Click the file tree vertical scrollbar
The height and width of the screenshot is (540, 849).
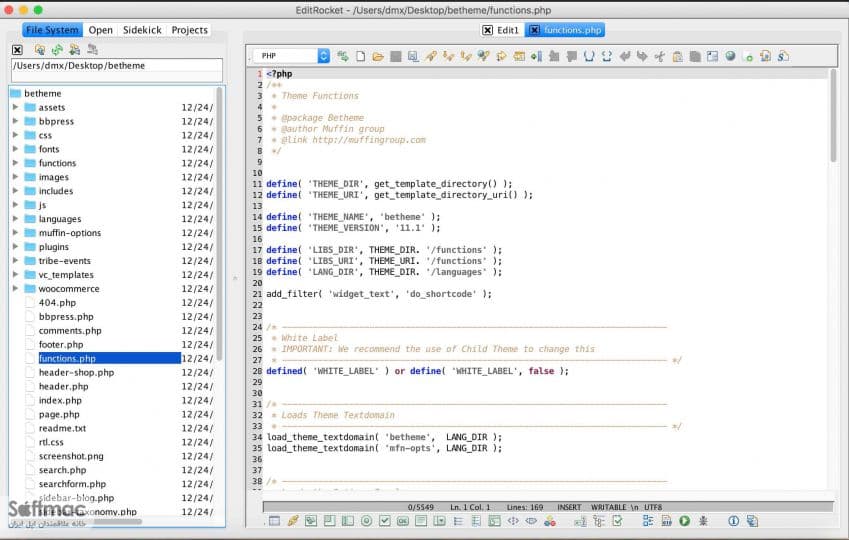click(219, 225)
